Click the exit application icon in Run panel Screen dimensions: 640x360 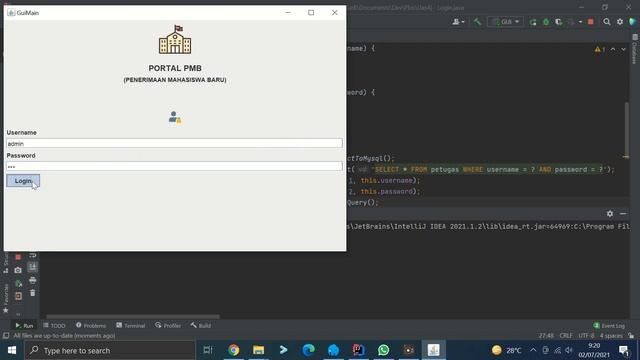[18, 296]
